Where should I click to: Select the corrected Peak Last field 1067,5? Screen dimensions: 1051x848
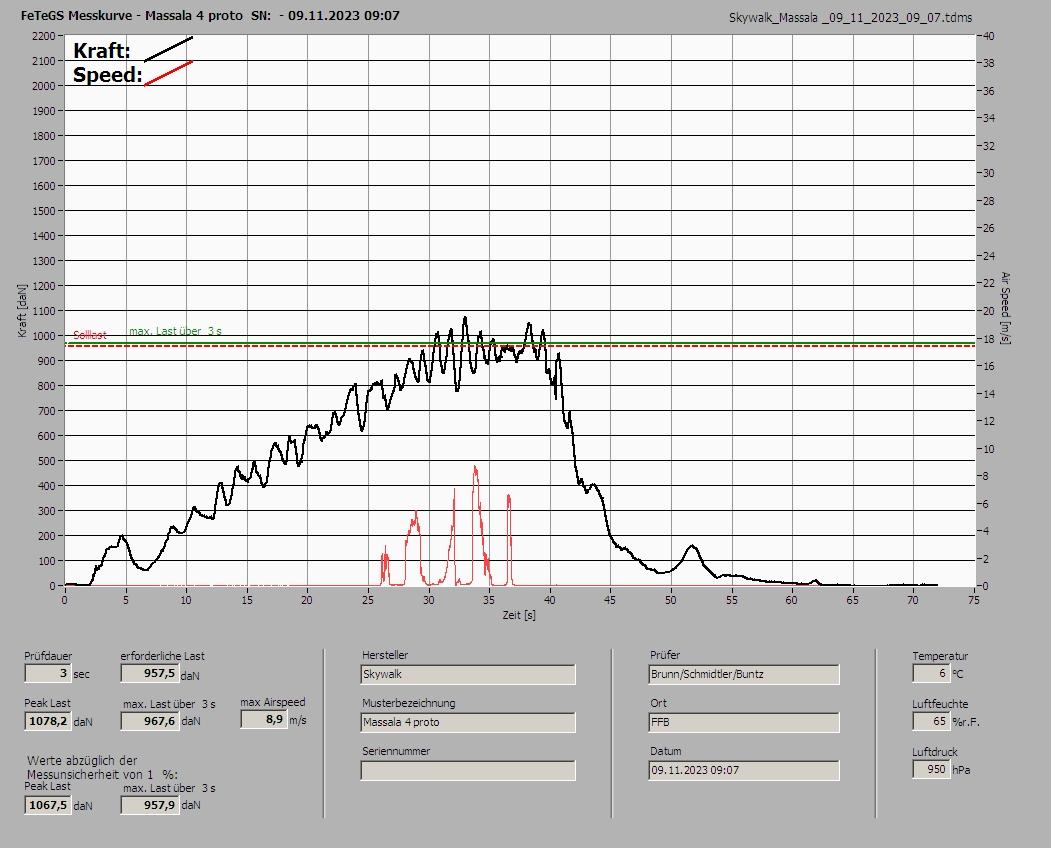point(48,804)
